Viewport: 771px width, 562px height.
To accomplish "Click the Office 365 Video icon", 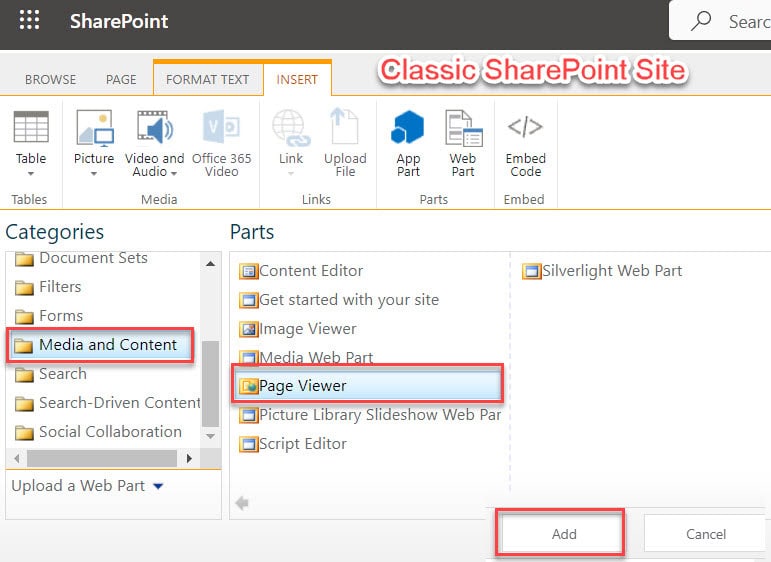I will [x=221, y=127].
